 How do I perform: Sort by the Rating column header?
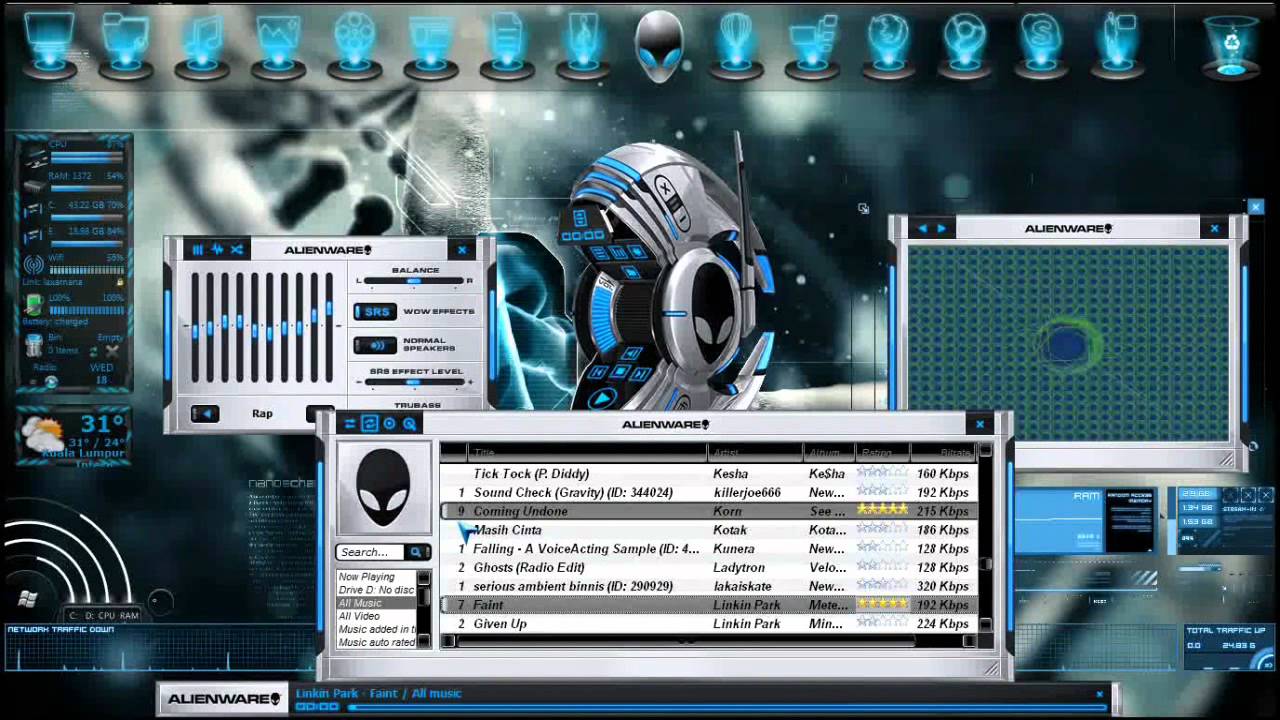tap(882, 453)
